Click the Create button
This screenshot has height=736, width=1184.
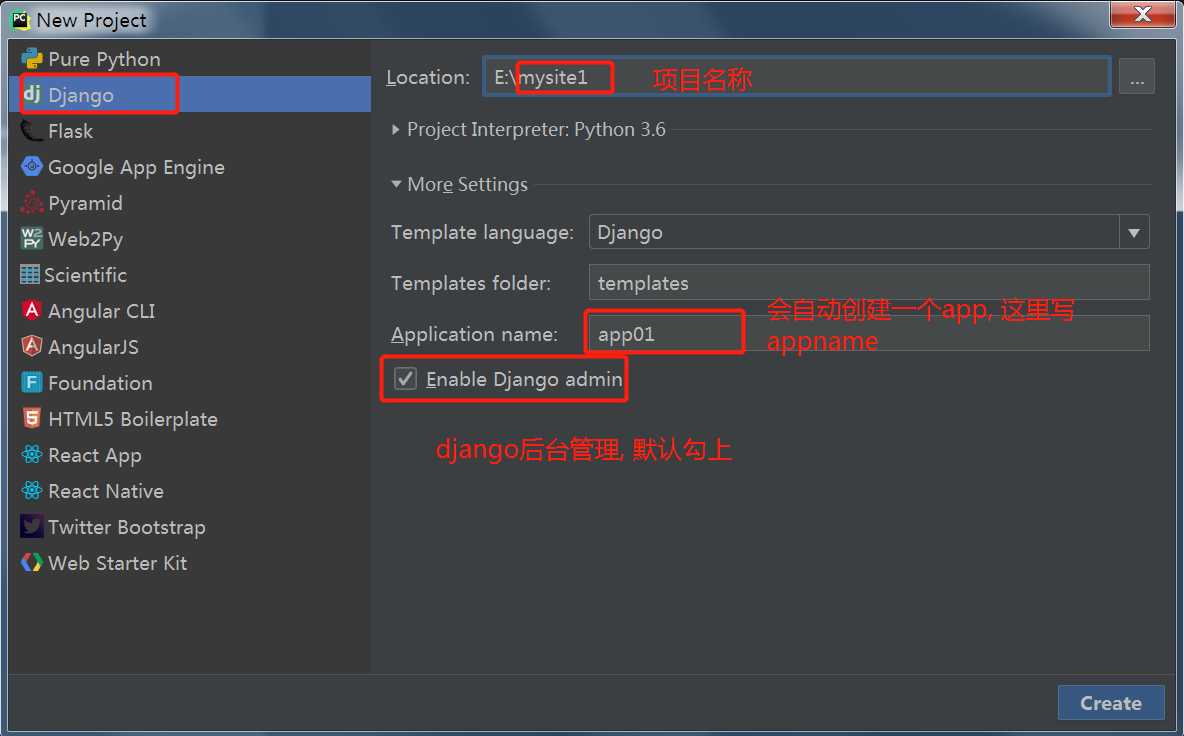click(x=1111, y=703)
